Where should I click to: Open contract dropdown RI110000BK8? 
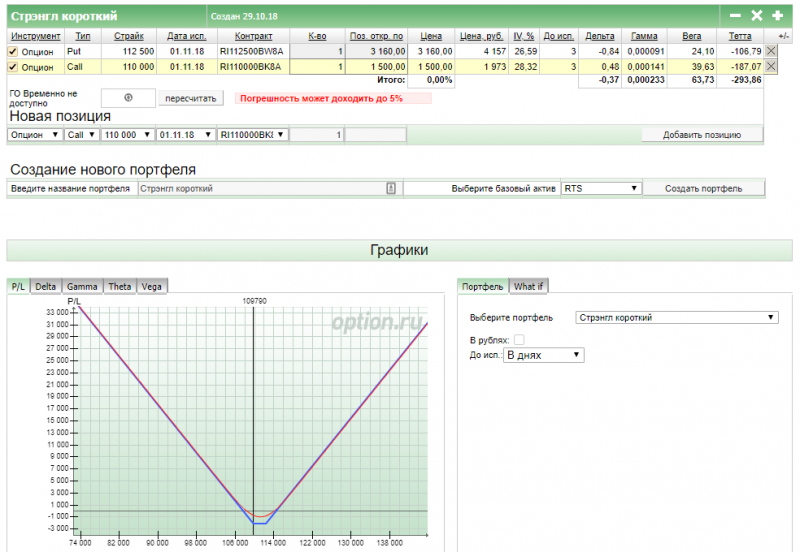coord(252,135)
